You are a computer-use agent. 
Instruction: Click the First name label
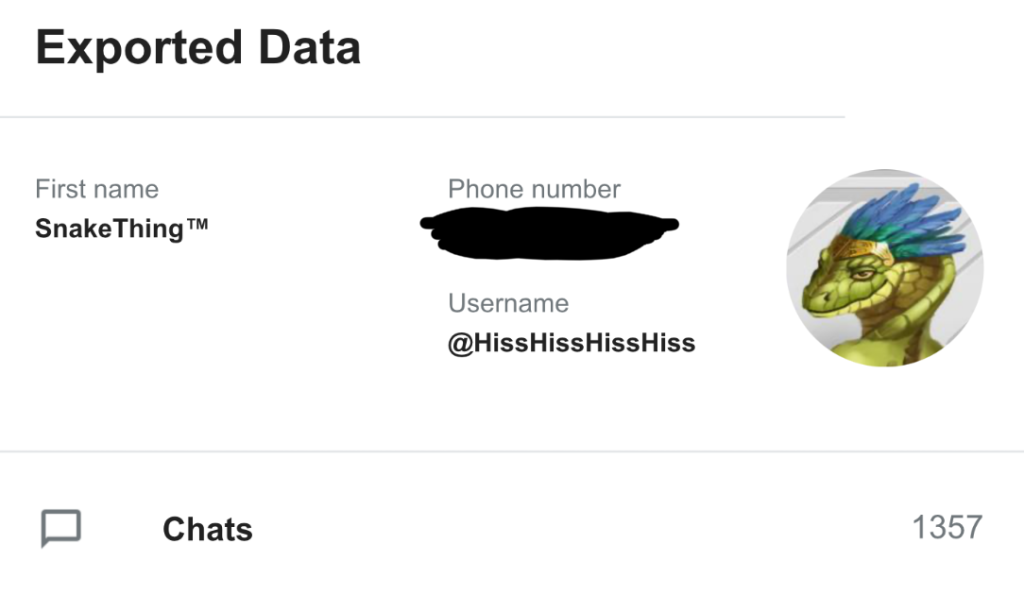tap(97, 188)
